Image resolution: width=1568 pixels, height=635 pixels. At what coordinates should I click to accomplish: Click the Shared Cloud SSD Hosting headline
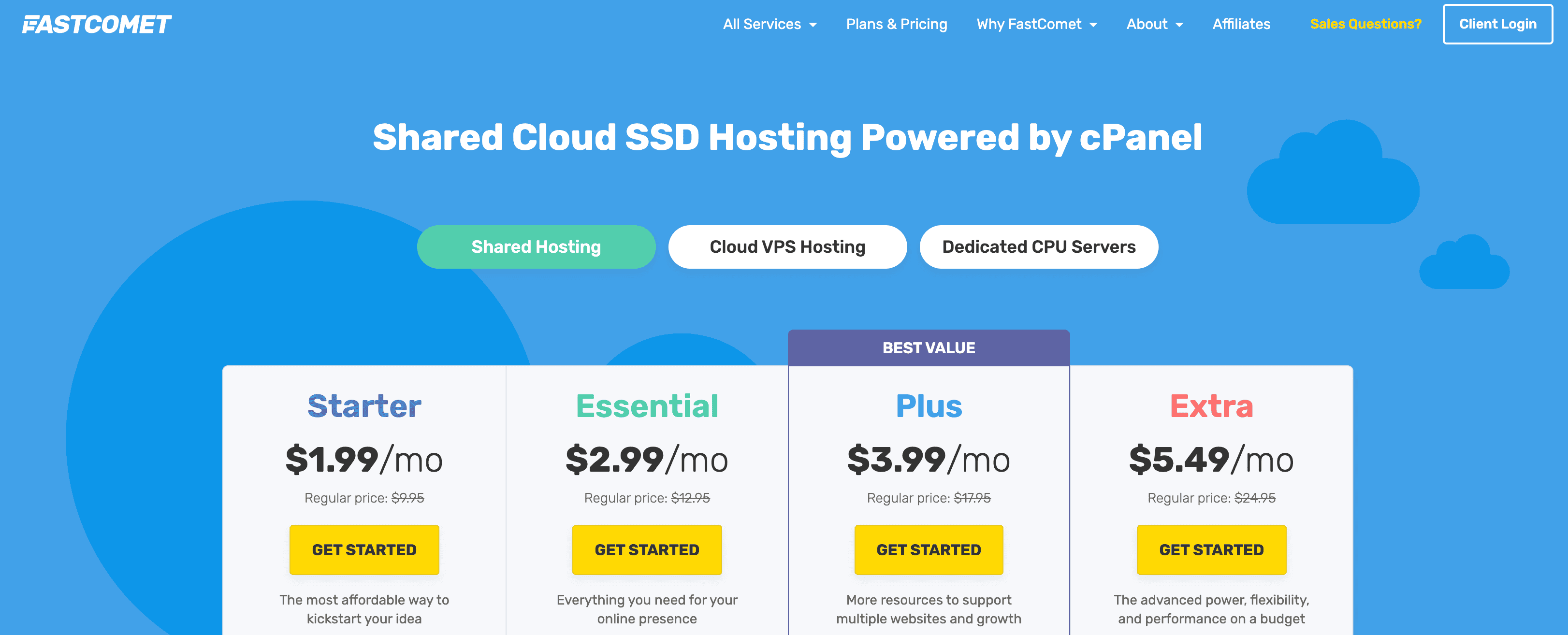(787, 138)
